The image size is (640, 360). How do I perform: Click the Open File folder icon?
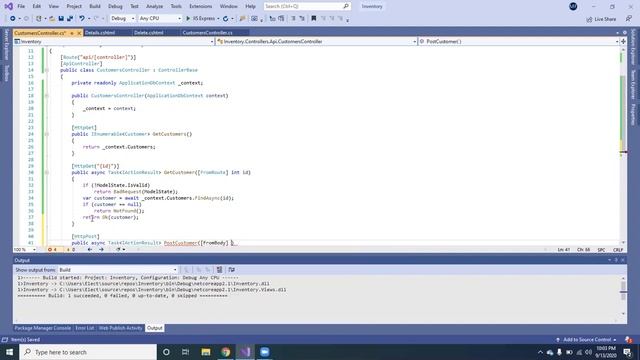[52, 18]
